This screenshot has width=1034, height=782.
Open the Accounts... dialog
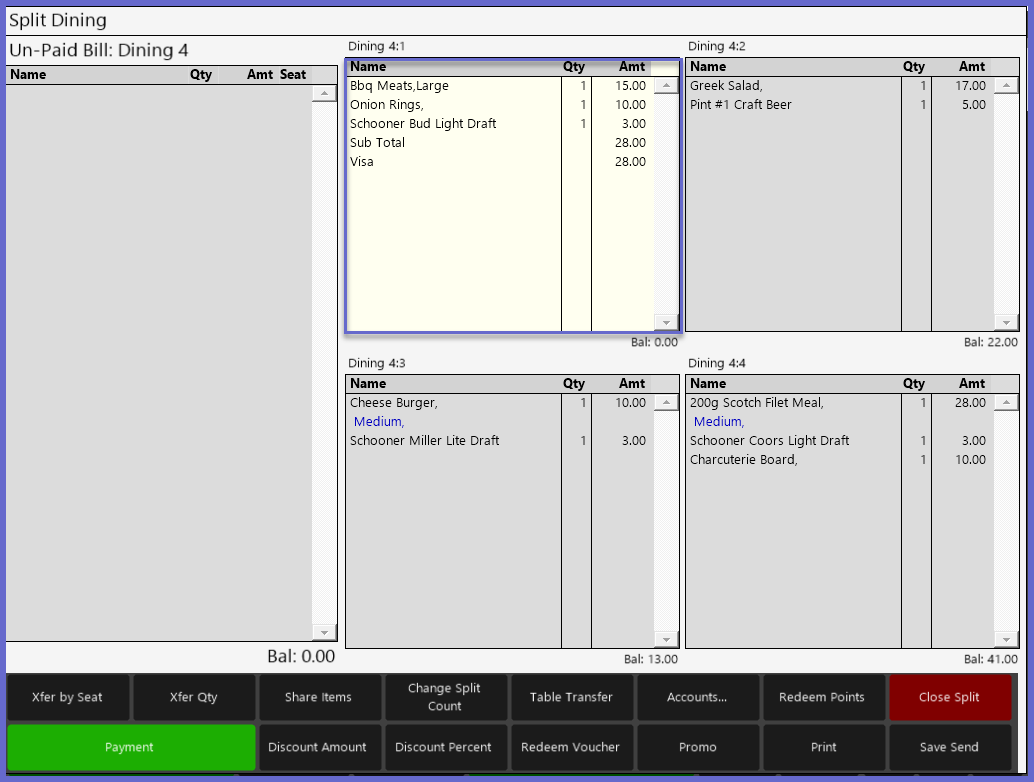(697, 697)
